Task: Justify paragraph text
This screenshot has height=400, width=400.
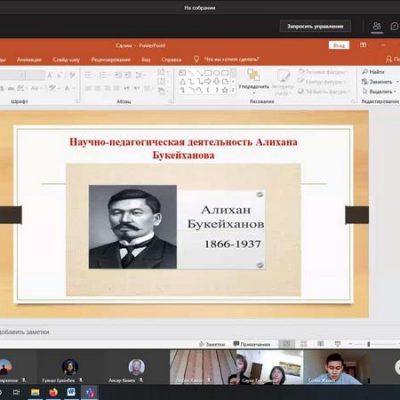Action: (x=116, y=89)
